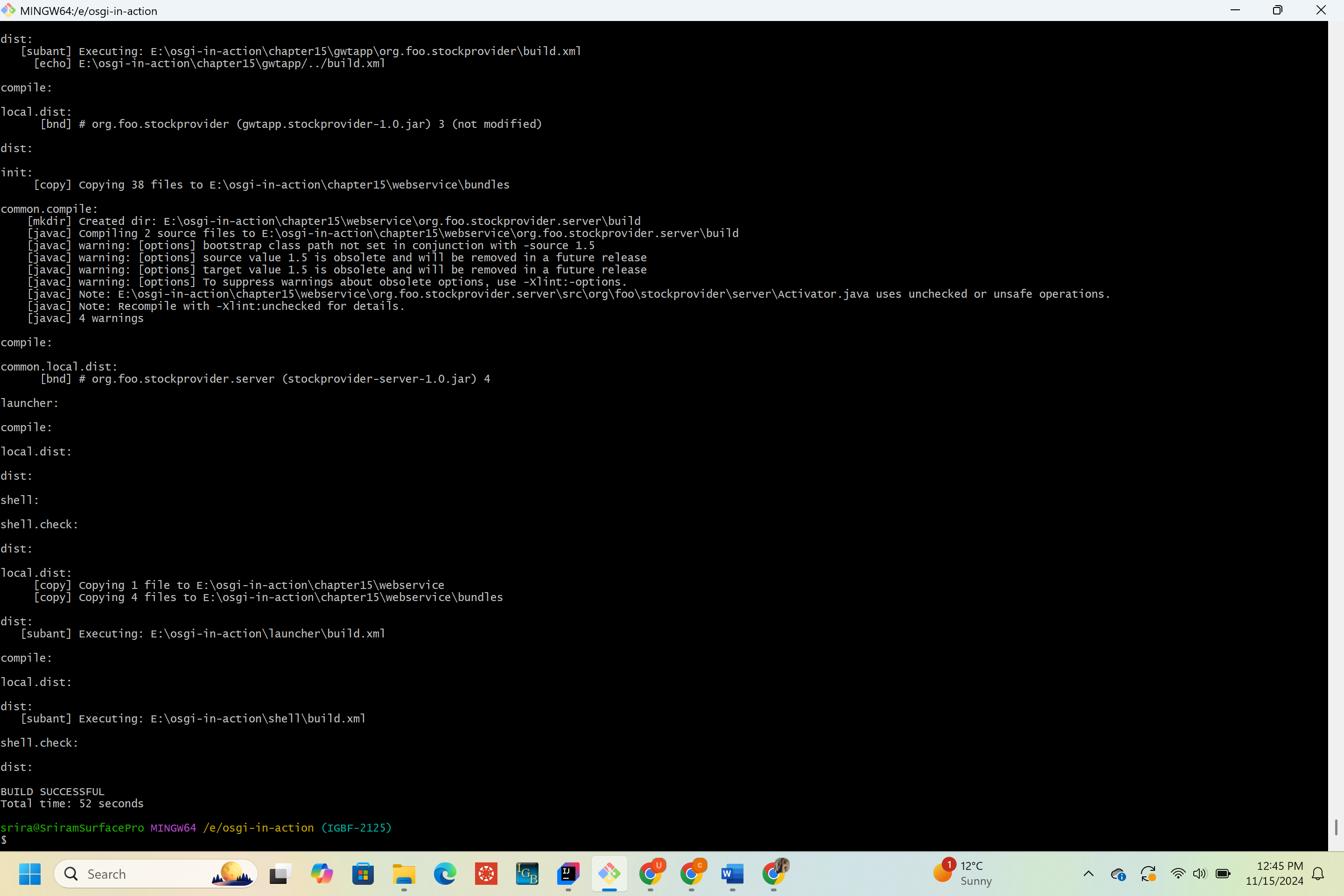1344x896 pixels.
Task: Launch Copilot from the taskbar
Action: click(x=322, y=874)
